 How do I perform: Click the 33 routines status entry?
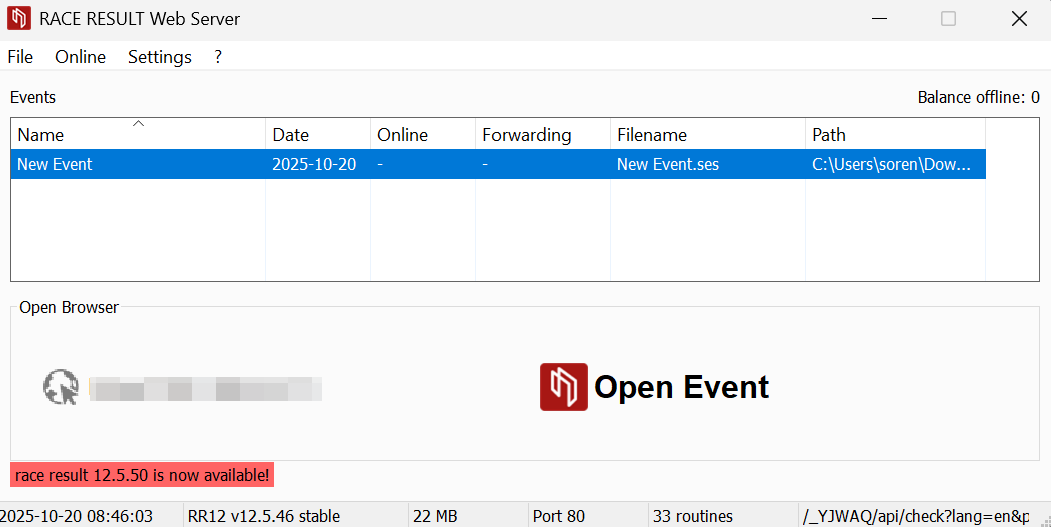click(x=693, y=516)
